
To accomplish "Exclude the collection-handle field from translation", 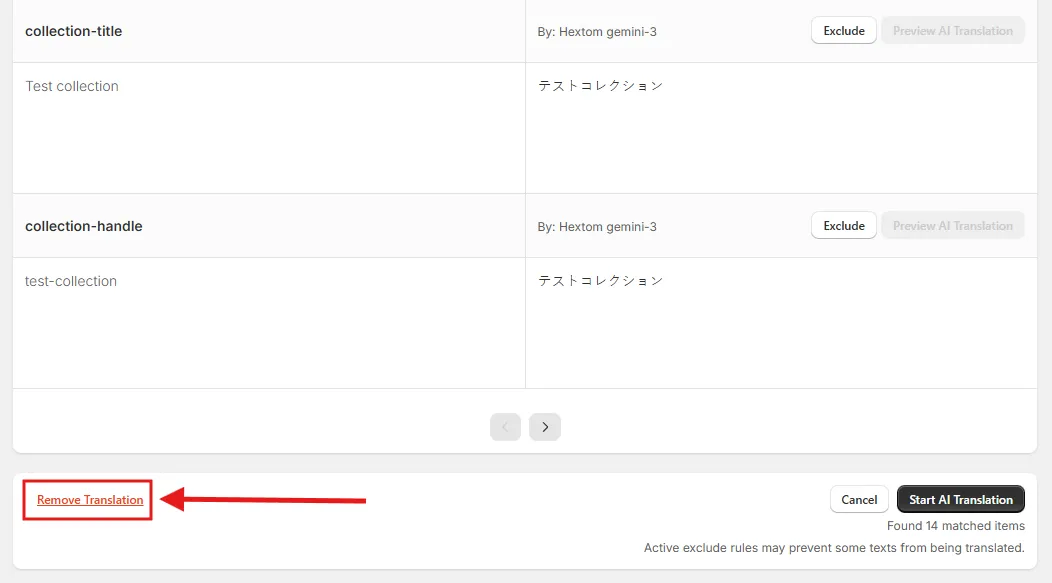I will pos(843,226).
